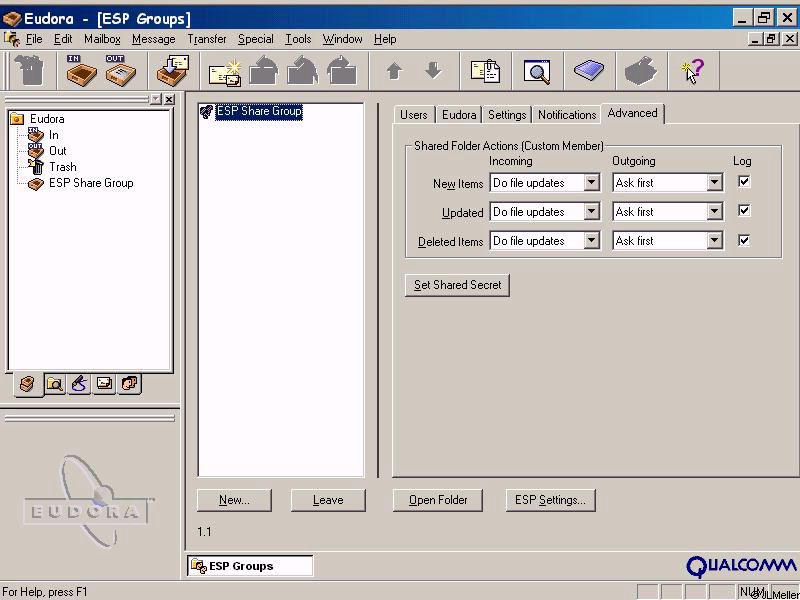Click the Attach File toolbar icon
Viewport: 800px width, 600px height.
485,71
